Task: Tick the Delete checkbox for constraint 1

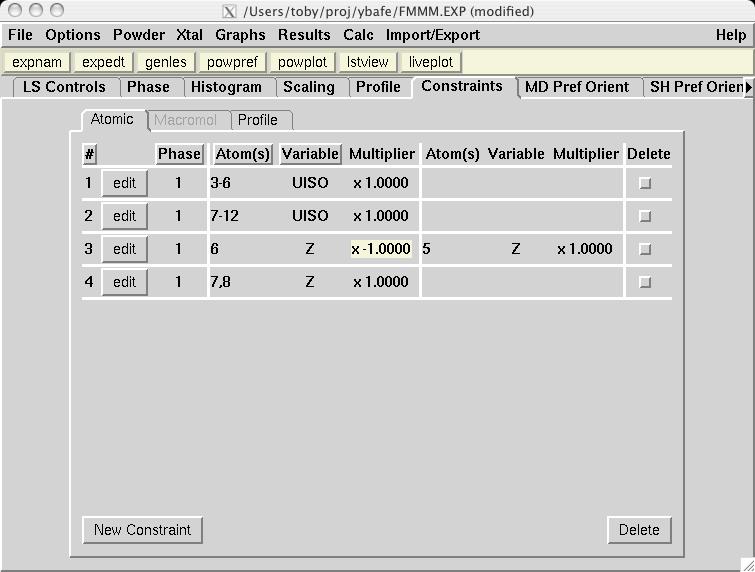Action: click(x=645, y=183)
